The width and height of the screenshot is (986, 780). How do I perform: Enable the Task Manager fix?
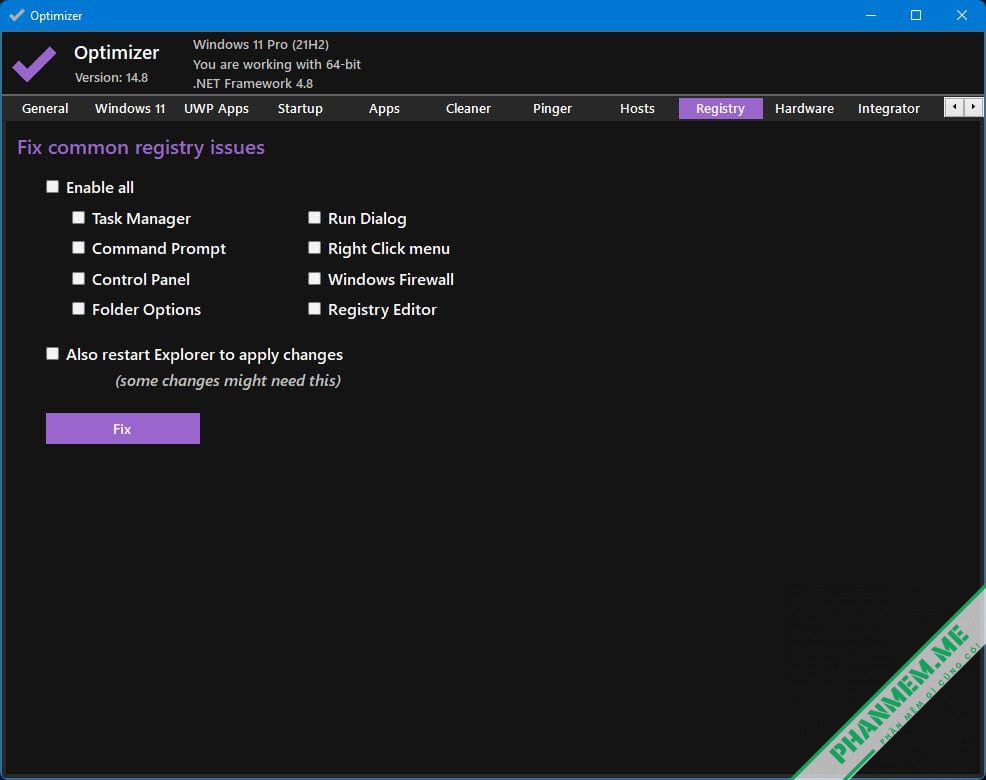click(79, 218)
